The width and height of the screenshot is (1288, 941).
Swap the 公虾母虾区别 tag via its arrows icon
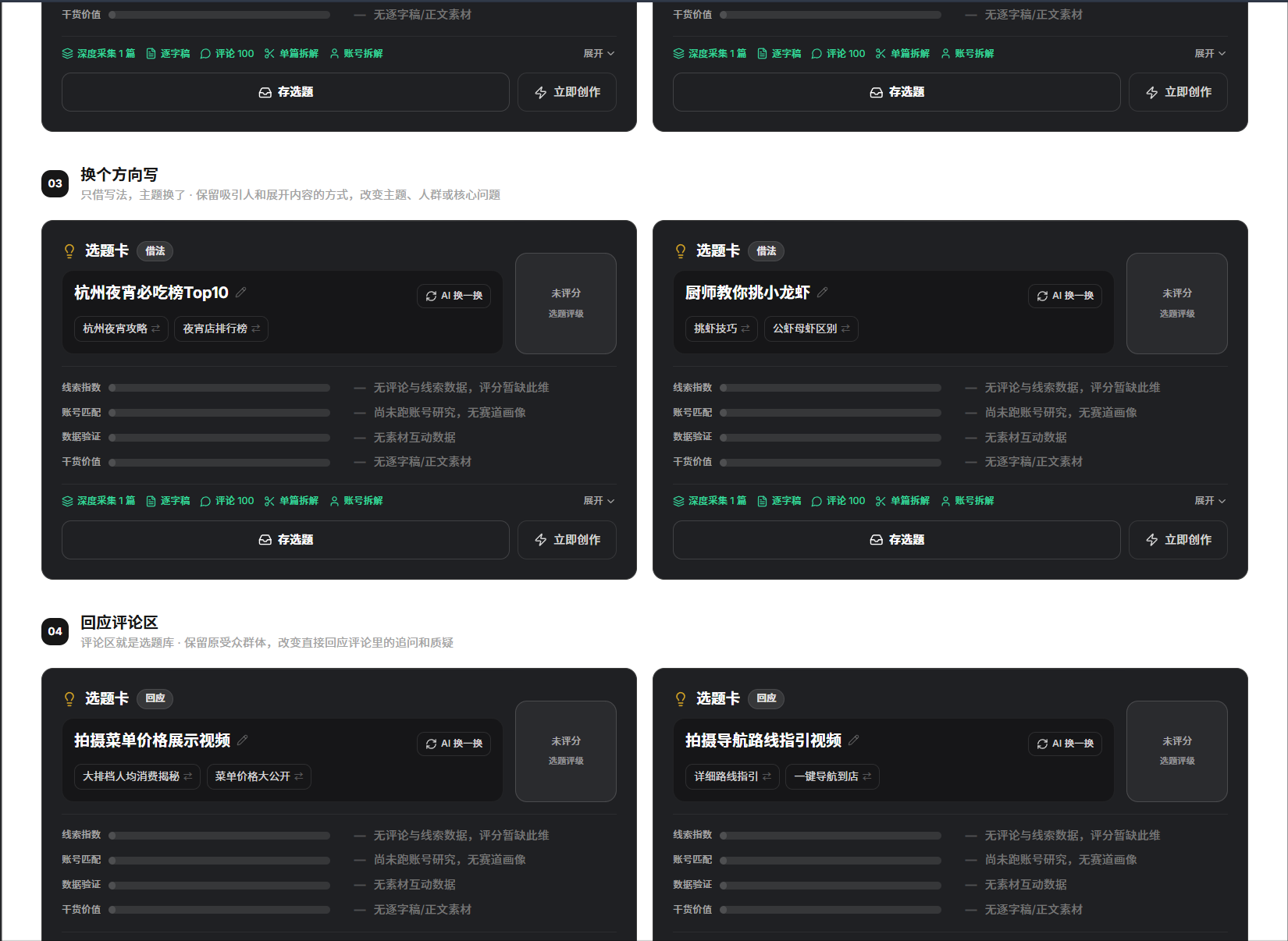pyautogui.click(x=845, y=328)
